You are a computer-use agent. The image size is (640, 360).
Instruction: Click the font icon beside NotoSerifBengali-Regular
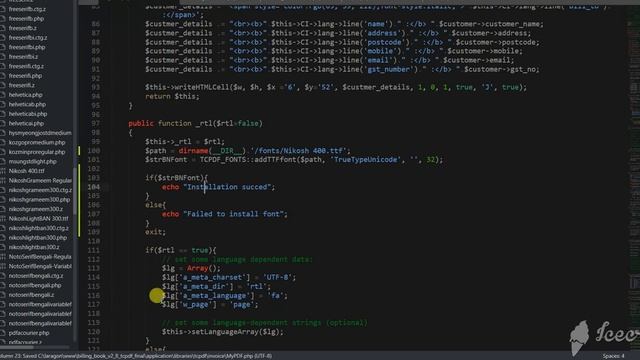(x=3, y=257)
